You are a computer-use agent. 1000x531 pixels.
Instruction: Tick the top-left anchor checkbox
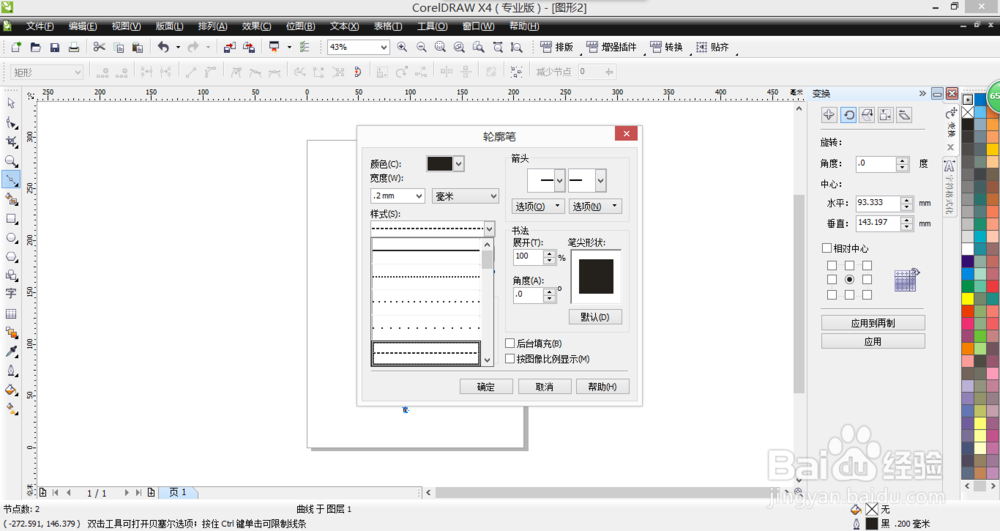tap(832, 265)
